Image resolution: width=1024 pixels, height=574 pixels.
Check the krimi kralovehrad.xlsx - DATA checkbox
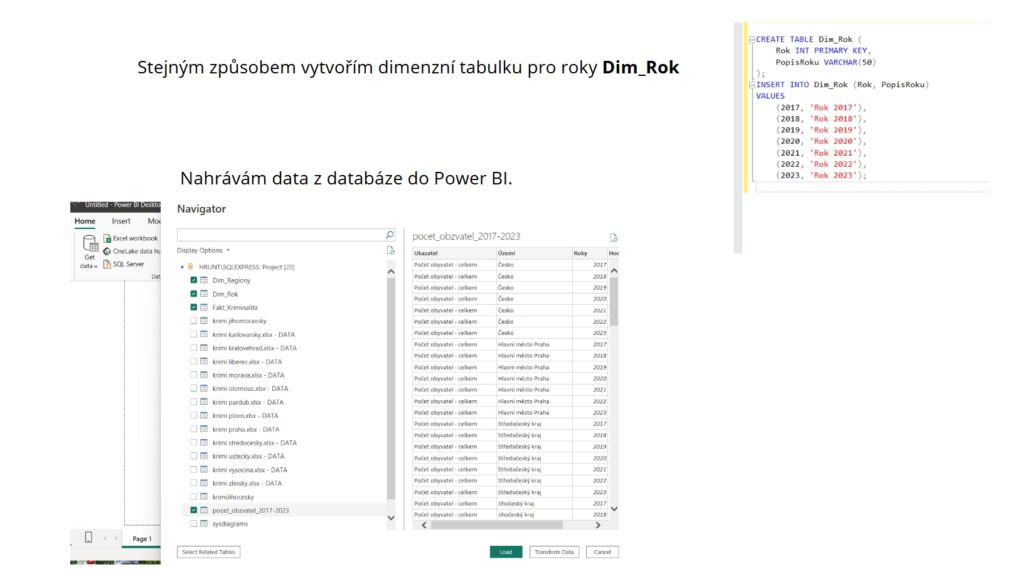click(x=193, y=348)
